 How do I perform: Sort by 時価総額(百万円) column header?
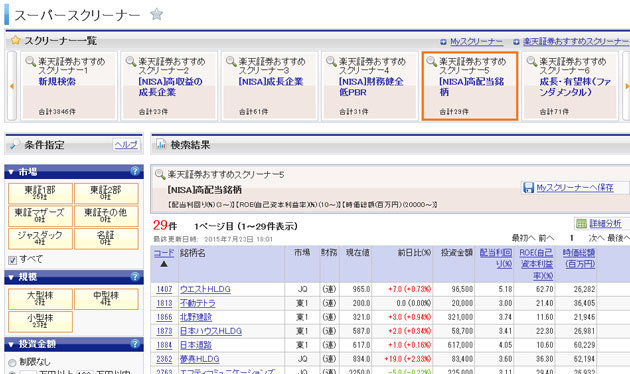[x=579, y=258]
